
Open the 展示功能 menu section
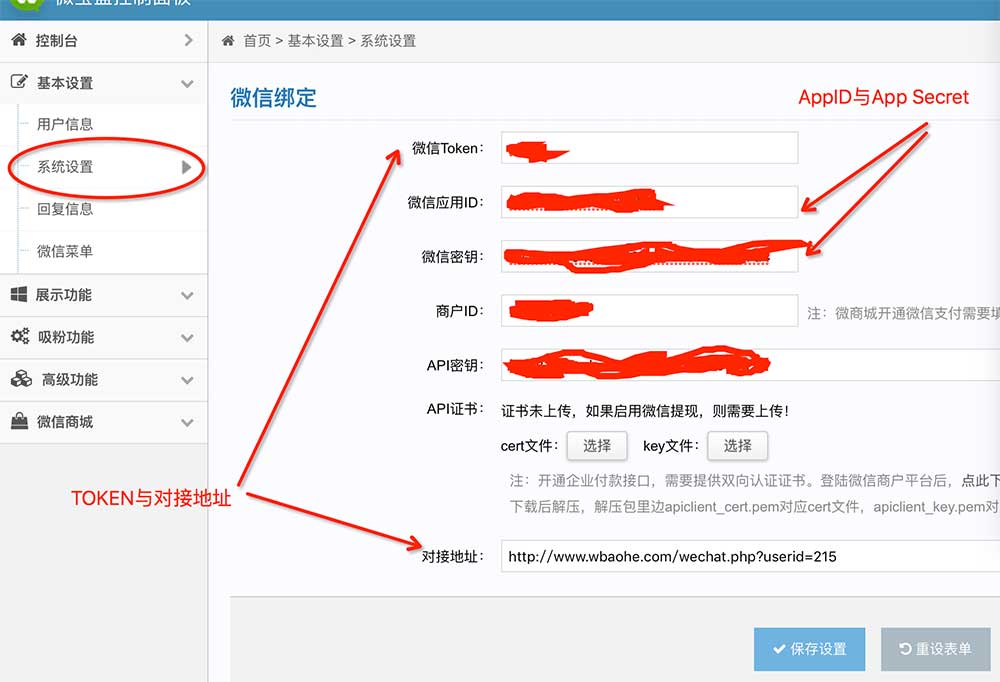[x=103, y=295]
